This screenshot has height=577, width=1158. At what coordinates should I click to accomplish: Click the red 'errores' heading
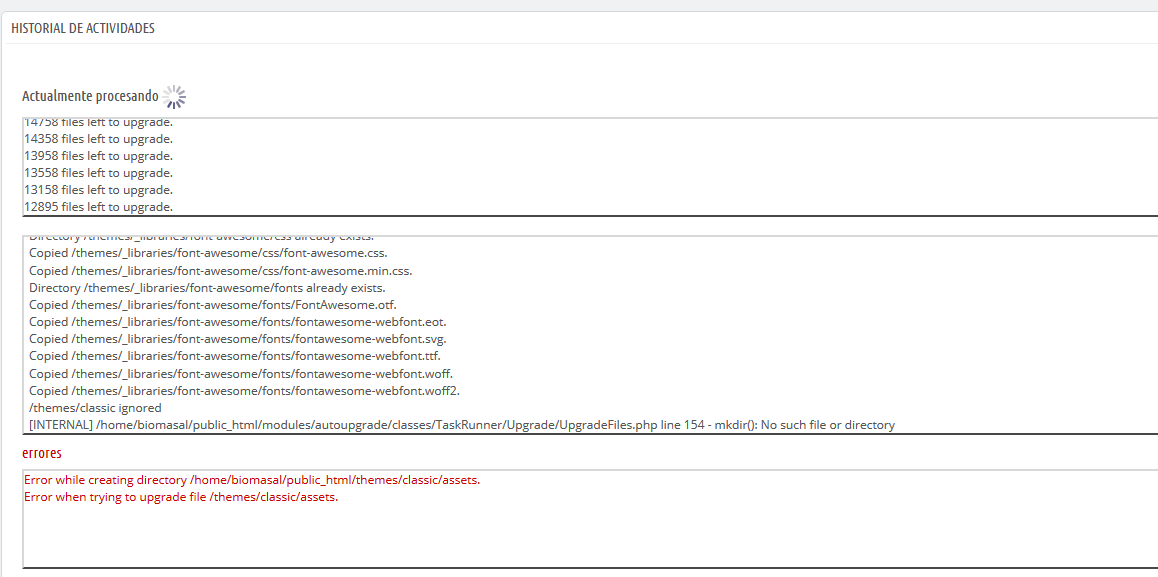click(42, 452)
